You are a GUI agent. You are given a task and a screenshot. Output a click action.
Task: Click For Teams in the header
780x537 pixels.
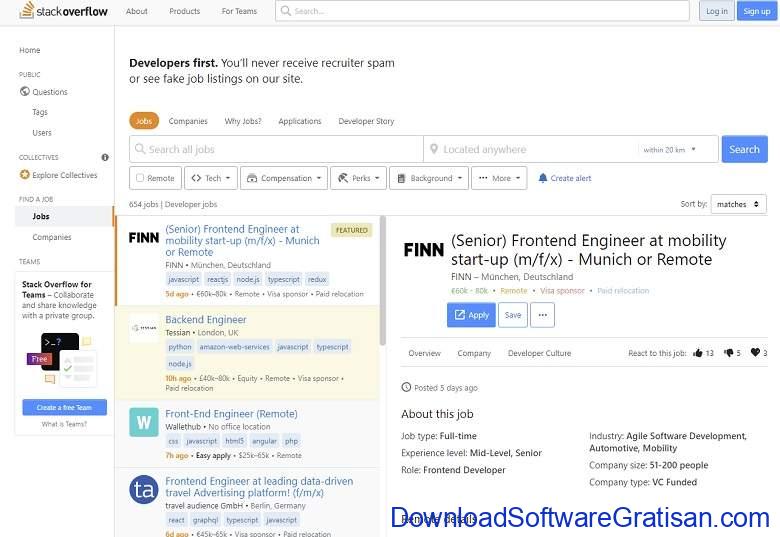[239, 11]
